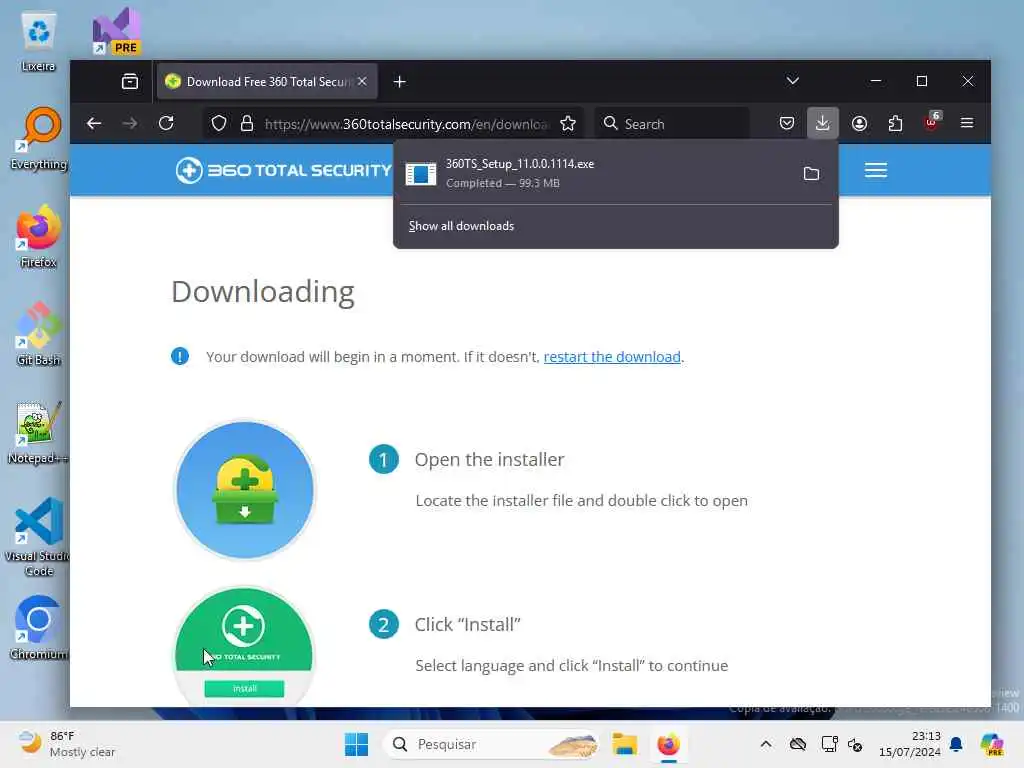The image size is (1024, 768).
Task: Open the Firefox account icon
Action: tap(859, 123)
